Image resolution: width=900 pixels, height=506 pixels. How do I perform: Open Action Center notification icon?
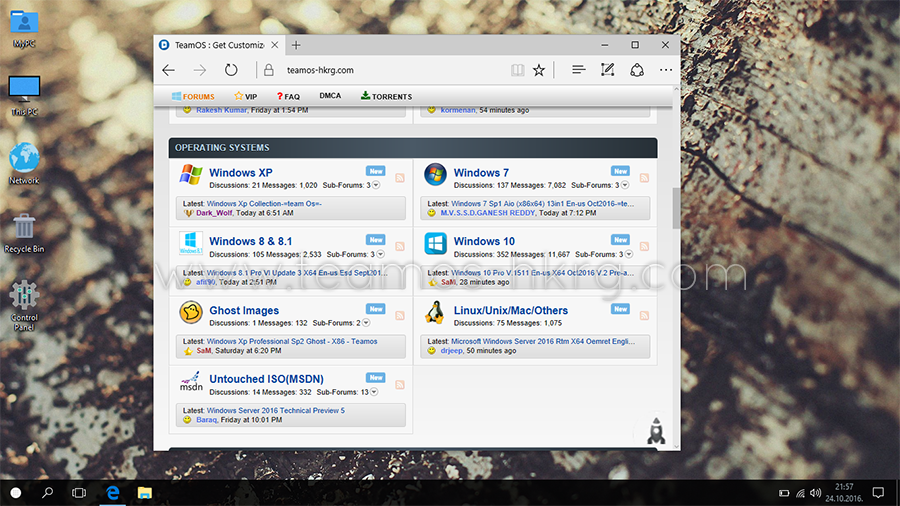click(x=878, y=492)
